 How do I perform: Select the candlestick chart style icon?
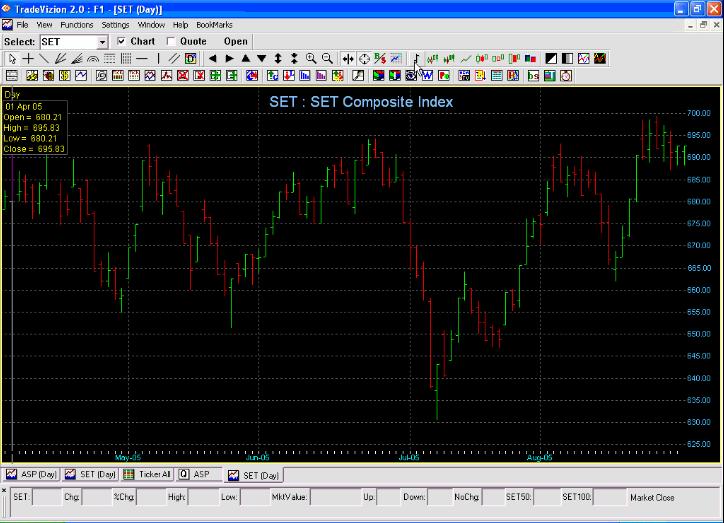tap(482, 59)
